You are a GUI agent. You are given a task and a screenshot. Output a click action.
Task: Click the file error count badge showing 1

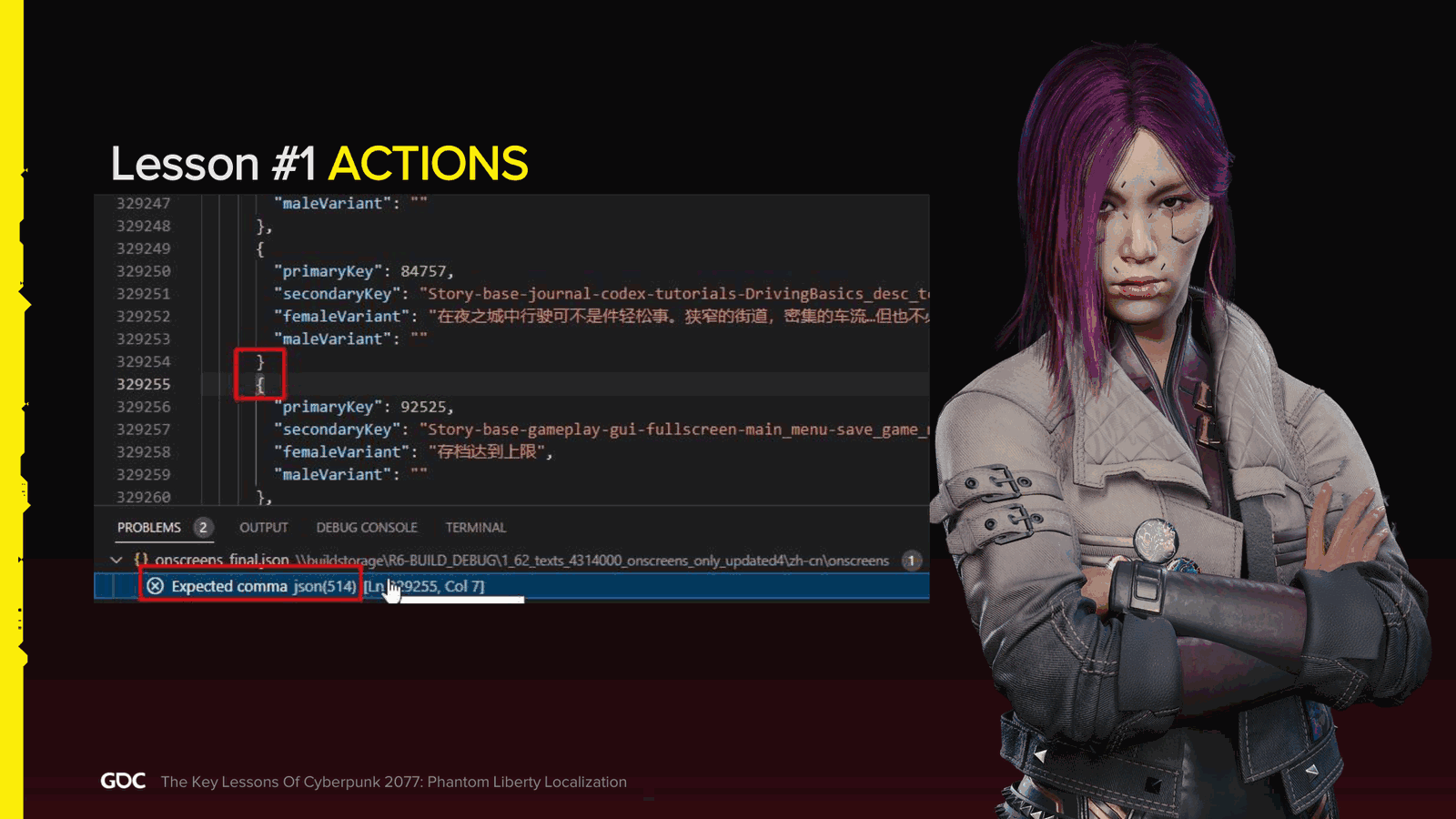tap(911, 561)
